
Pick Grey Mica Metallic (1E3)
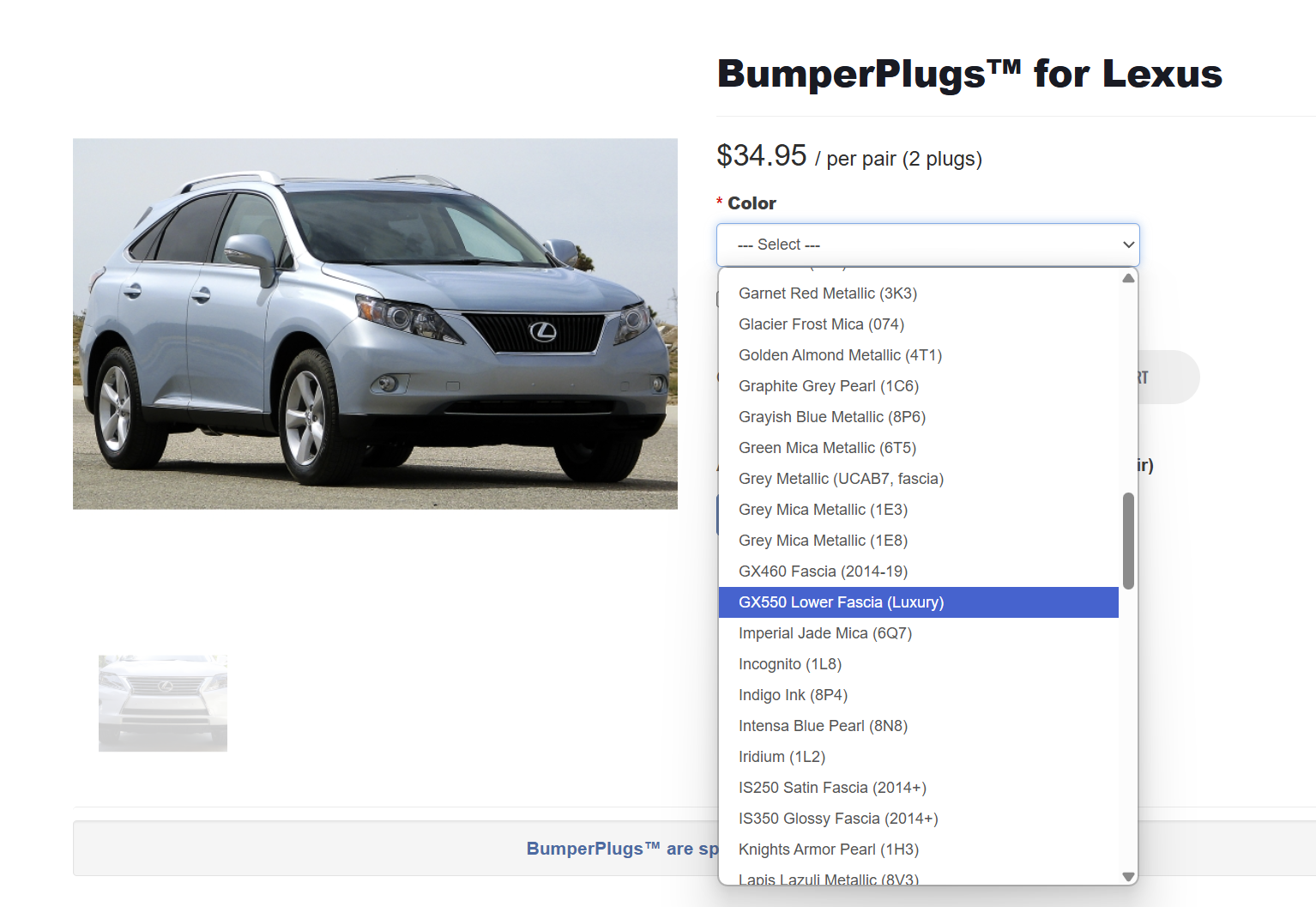coord(918,510)
